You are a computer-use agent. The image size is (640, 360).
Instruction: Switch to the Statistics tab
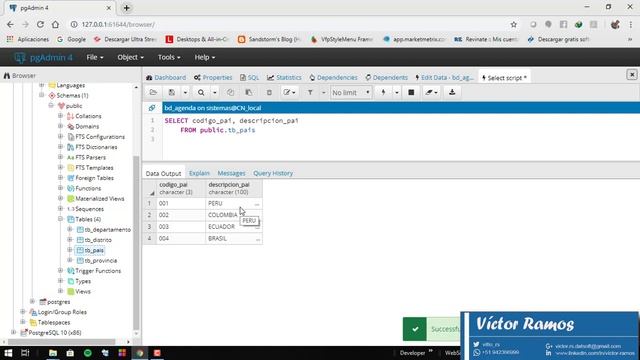point(284,78)
